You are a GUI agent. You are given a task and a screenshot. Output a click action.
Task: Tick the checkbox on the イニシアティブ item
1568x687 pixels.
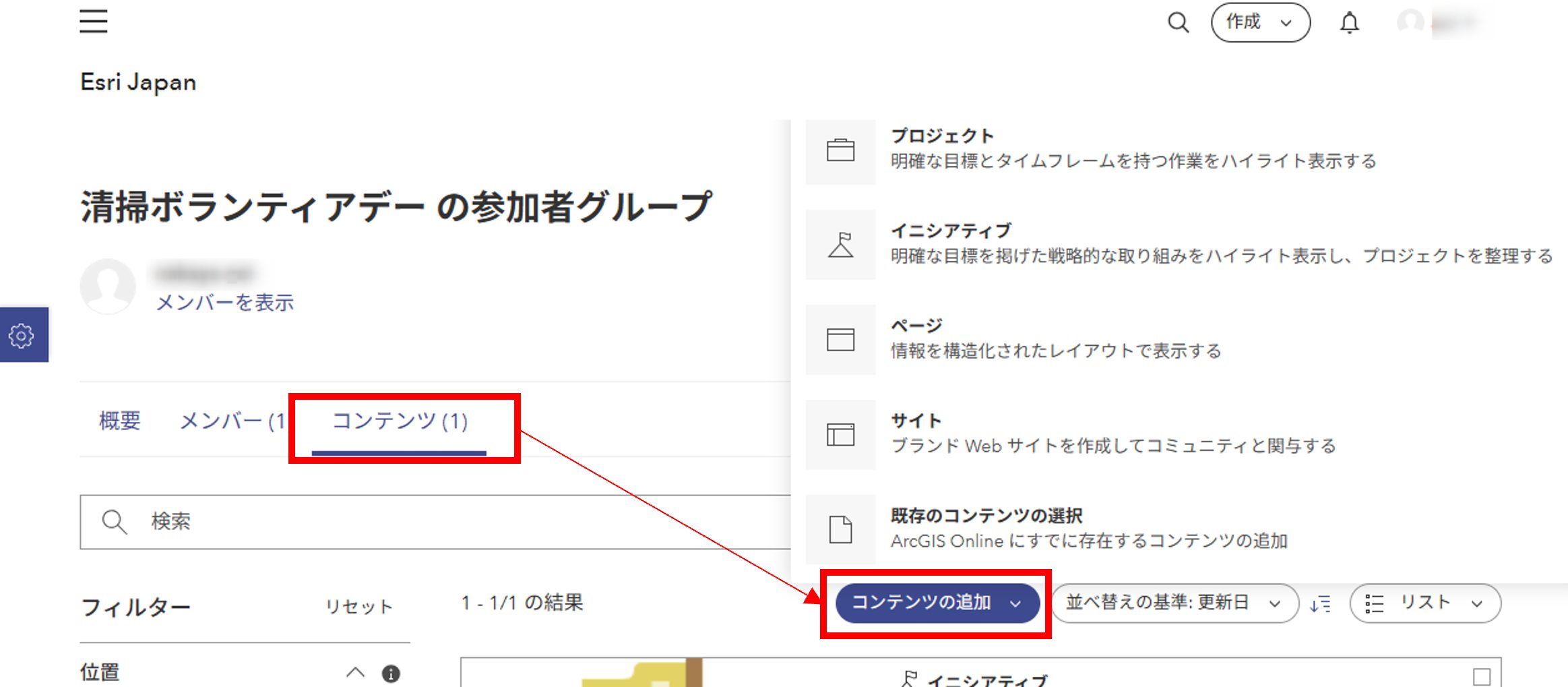pyautogui.click(x=1481, y=676)
